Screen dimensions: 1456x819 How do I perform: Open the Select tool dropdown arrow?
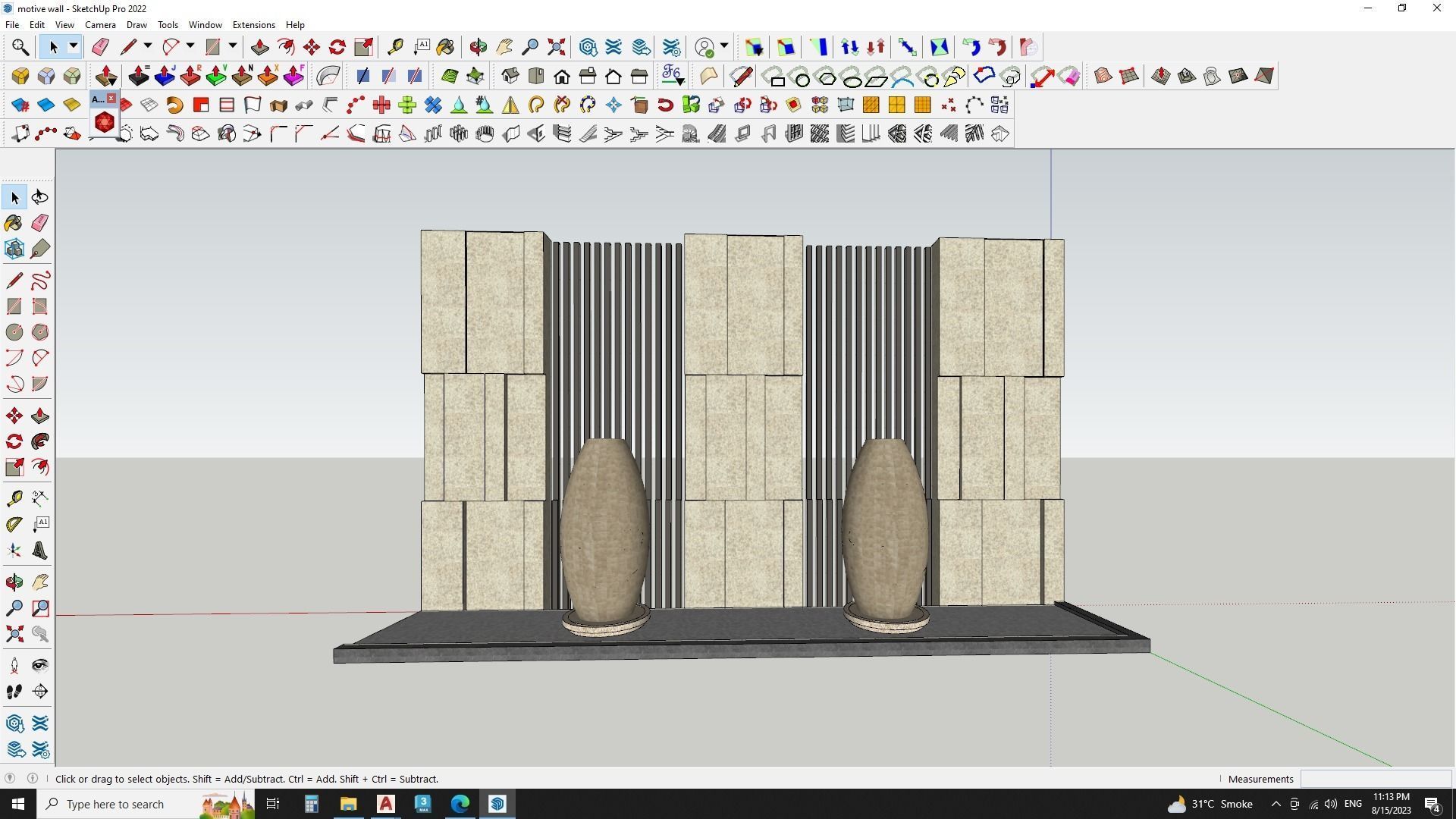coord(73,47)
